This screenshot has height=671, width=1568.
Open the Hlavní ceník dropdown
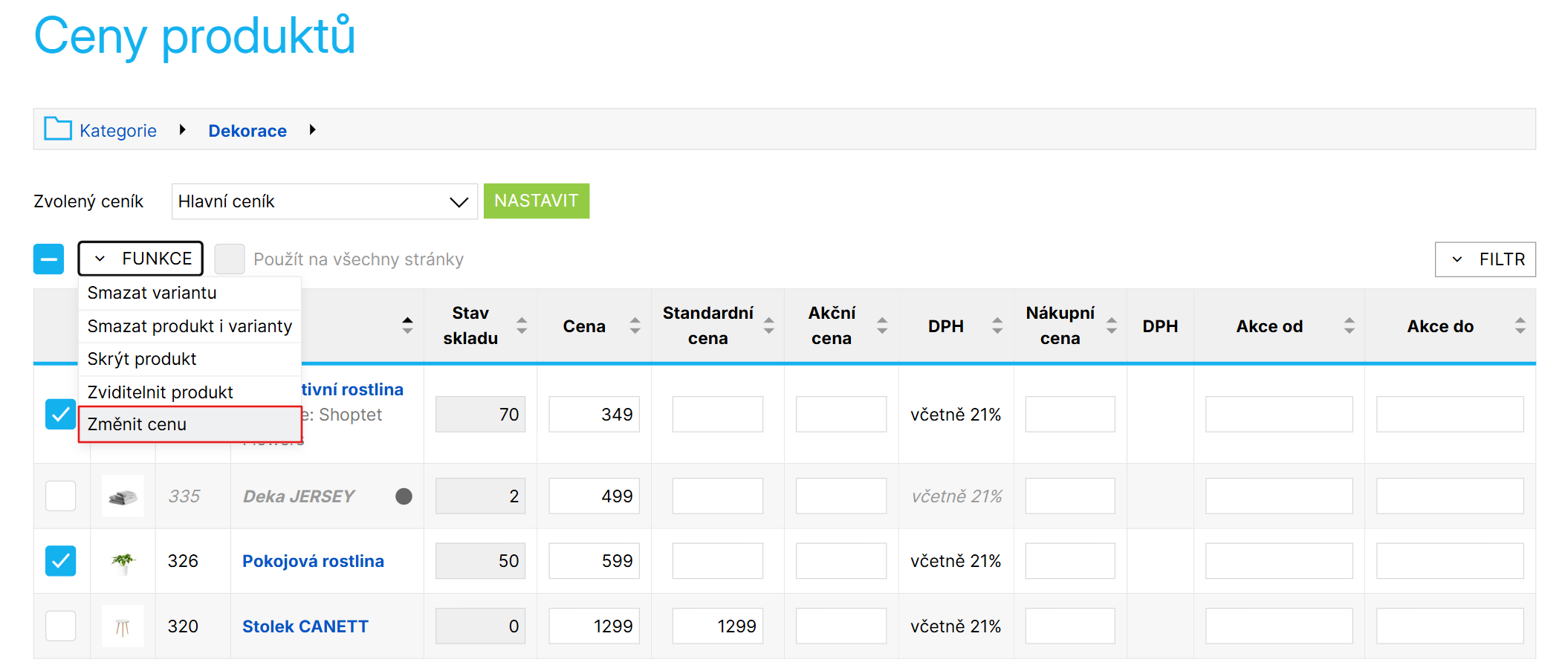coord(325,201)
